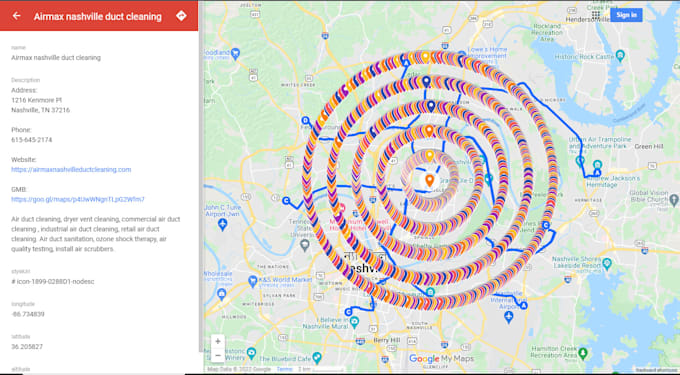Select the Foodland shopping cart marker
The height and width of the screenshot is (375, 680).
235,54
